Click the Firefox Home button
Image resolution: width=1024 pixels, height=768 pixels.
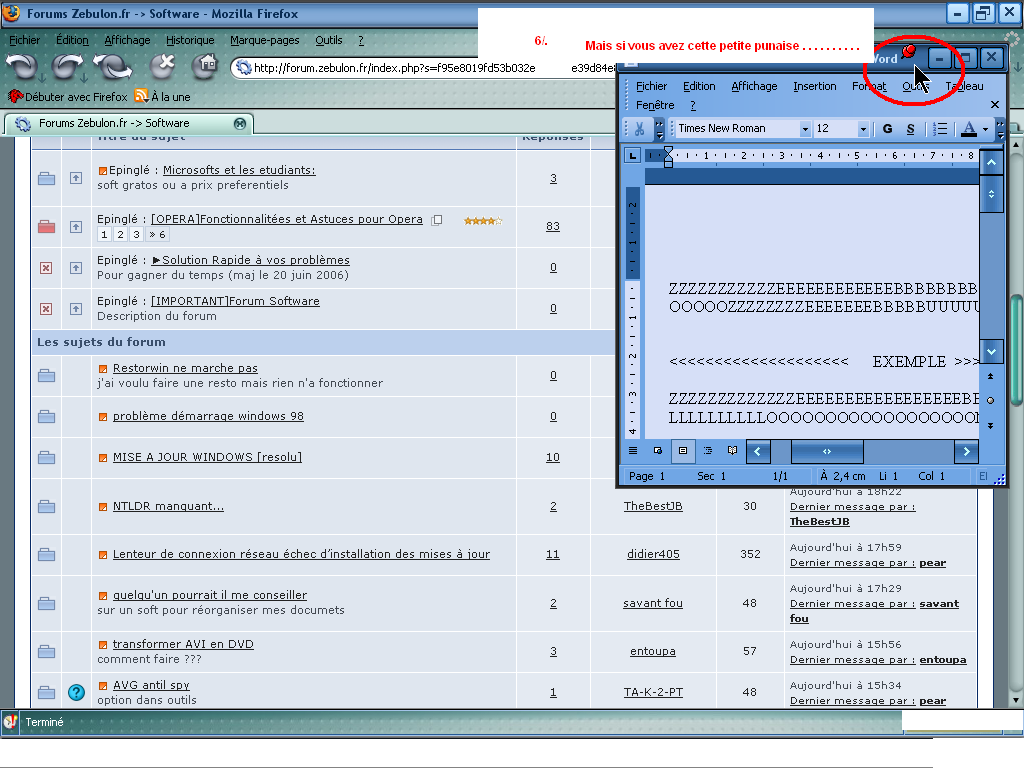pyautogui.click(x=207, y=66)
